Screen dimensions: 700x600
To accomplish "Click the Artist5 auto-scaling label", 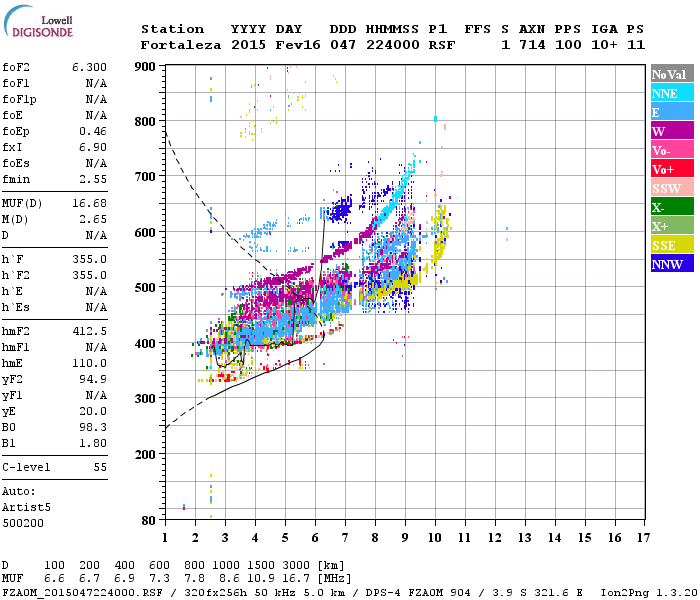I will click(26, 508).
